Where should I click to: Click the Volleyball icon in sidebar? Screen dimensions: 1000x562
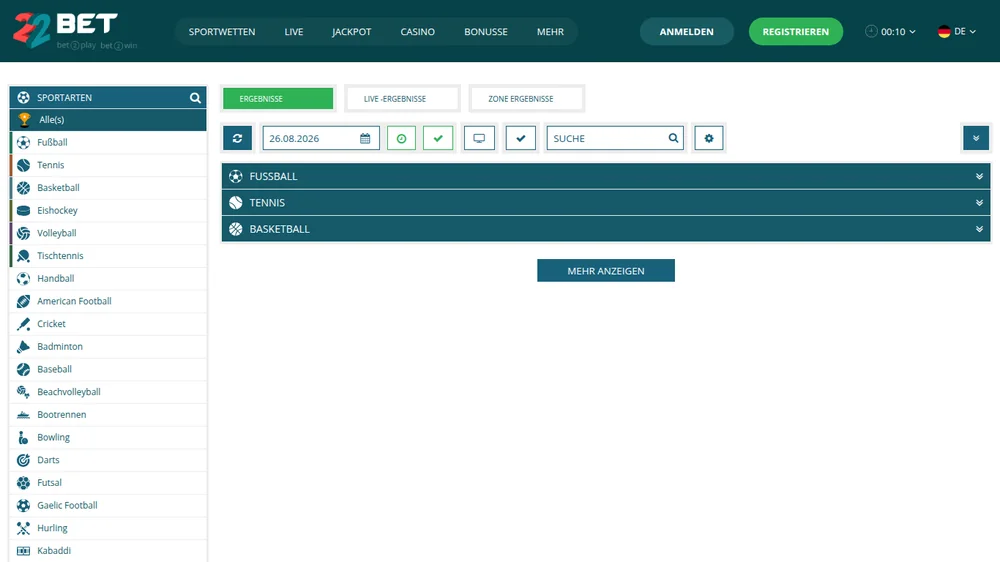[x=24, y=233]
